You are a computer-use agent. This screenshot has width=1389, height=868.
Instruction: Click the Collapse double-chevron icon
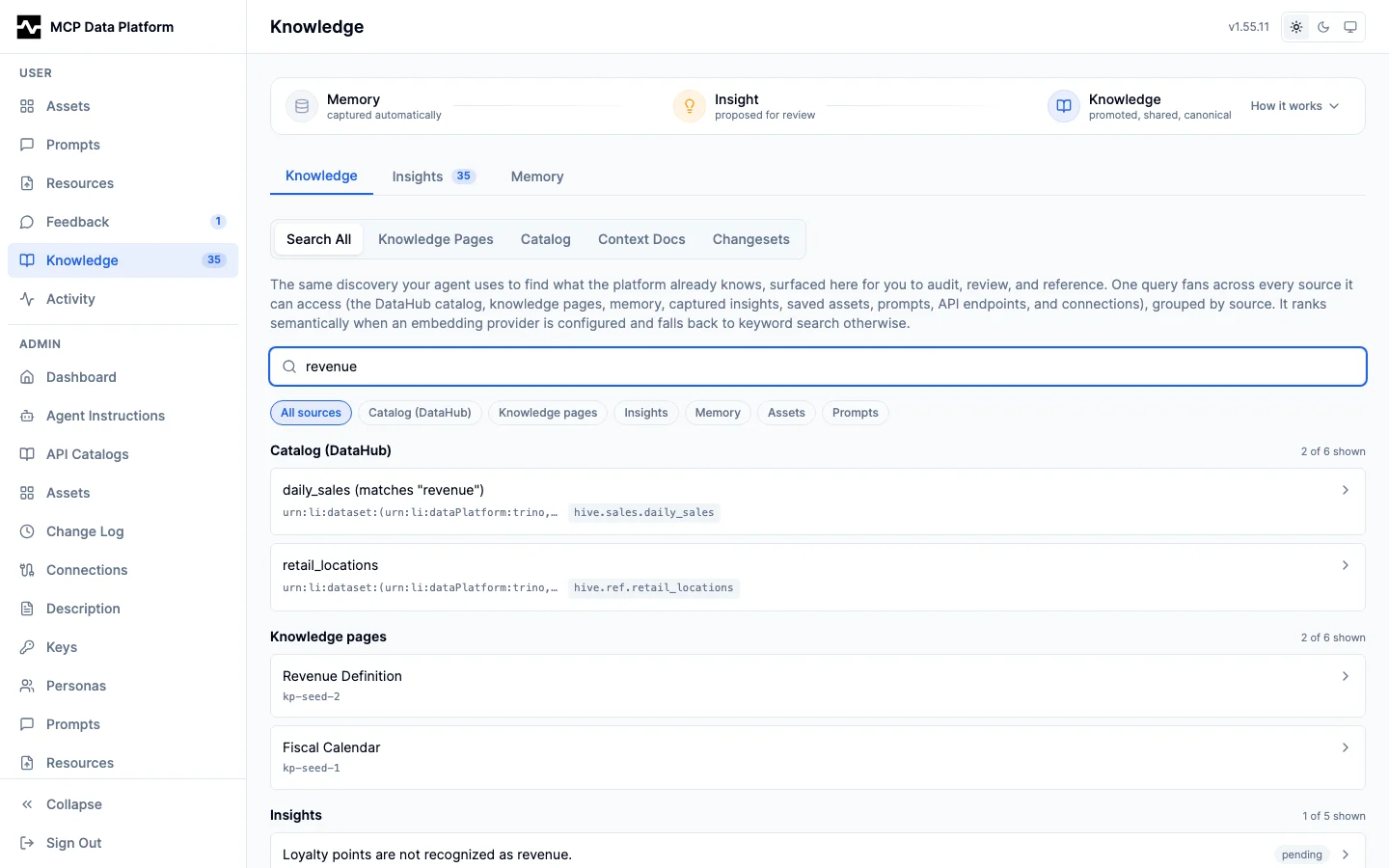27,804
